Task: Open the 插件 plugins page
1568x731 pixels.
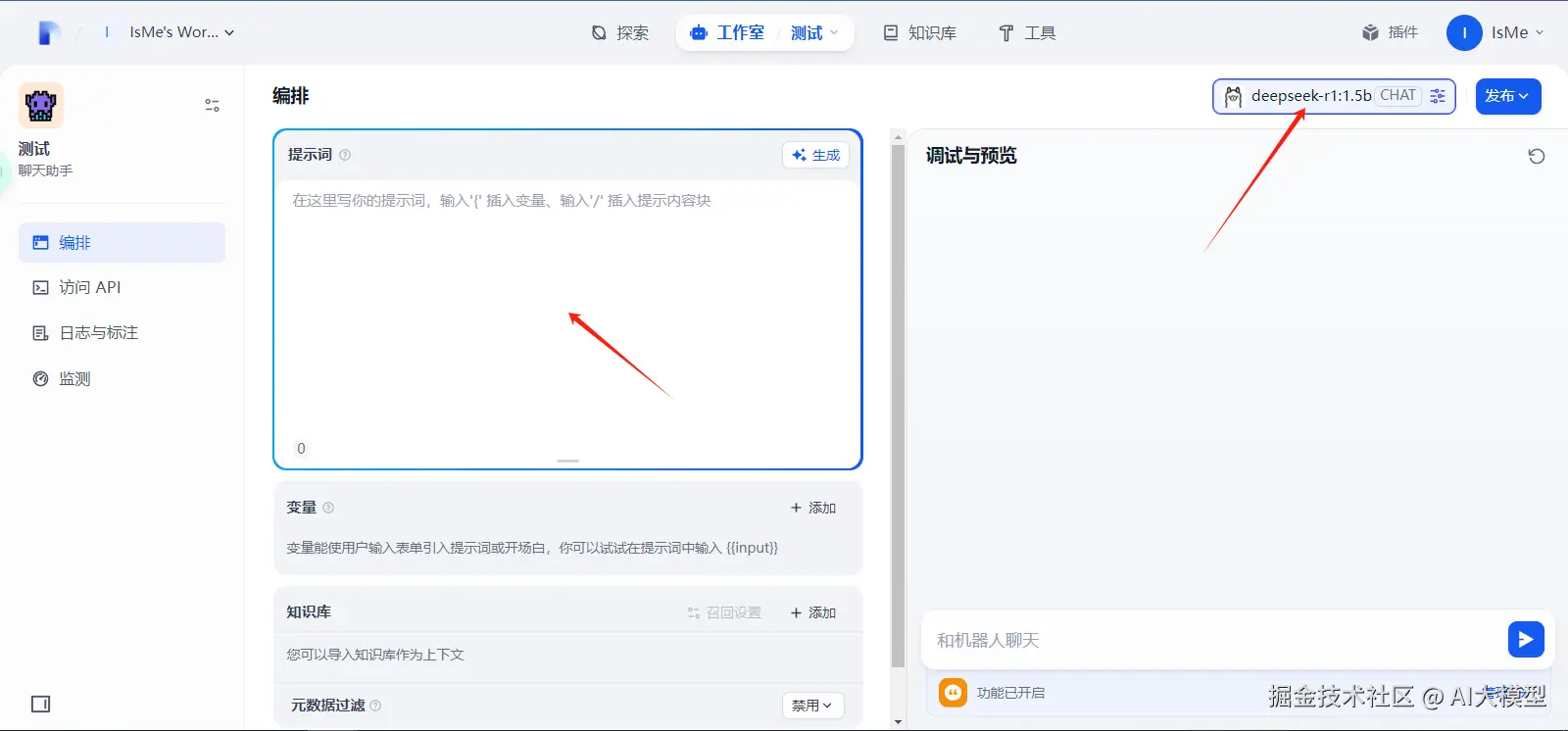Action: tap(1390, 32)
